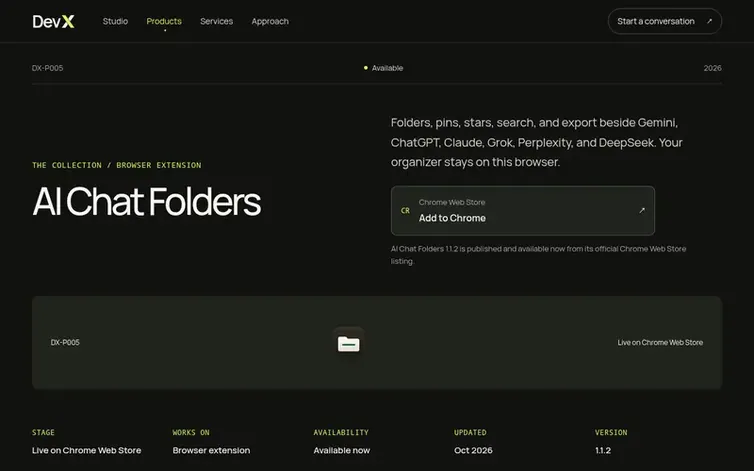Click THE COLLECTION / BROWSER EXTENSION breadcrumb

(117, 165)
